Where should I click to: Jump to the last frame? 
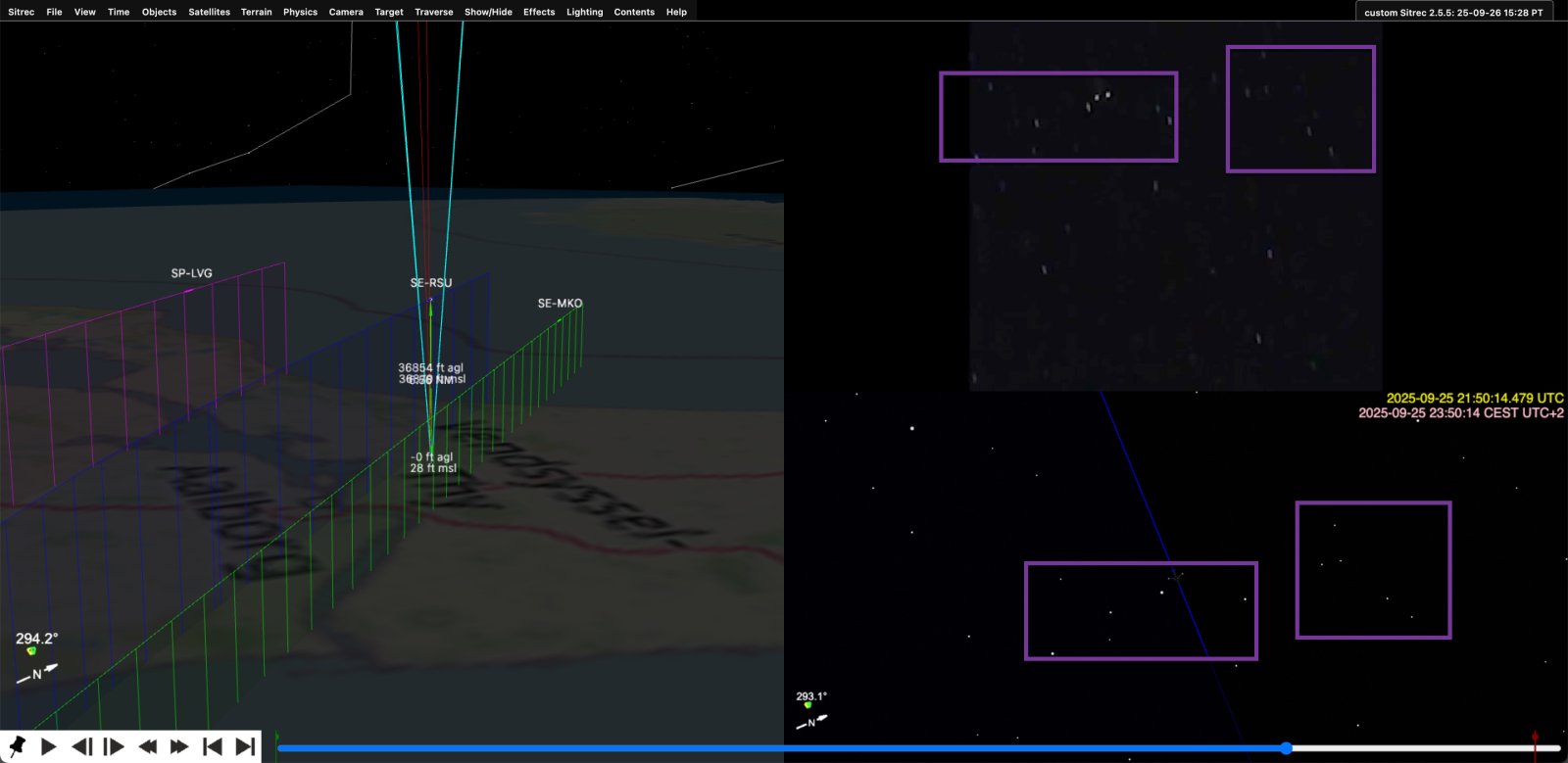tap(245, 746)
